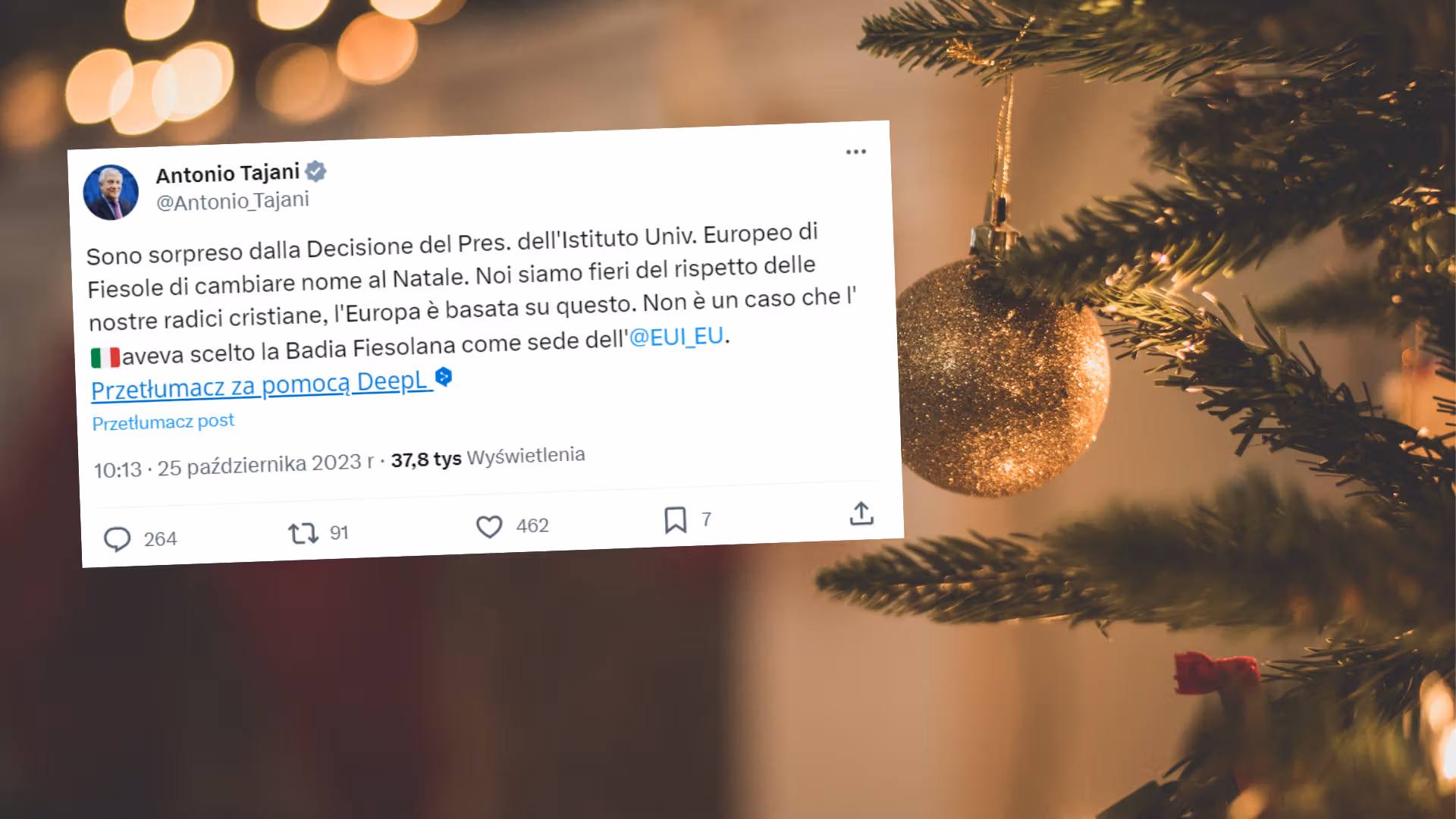
Task: Click the @Antonio_Tajani handle
Action: coord(233,201)
